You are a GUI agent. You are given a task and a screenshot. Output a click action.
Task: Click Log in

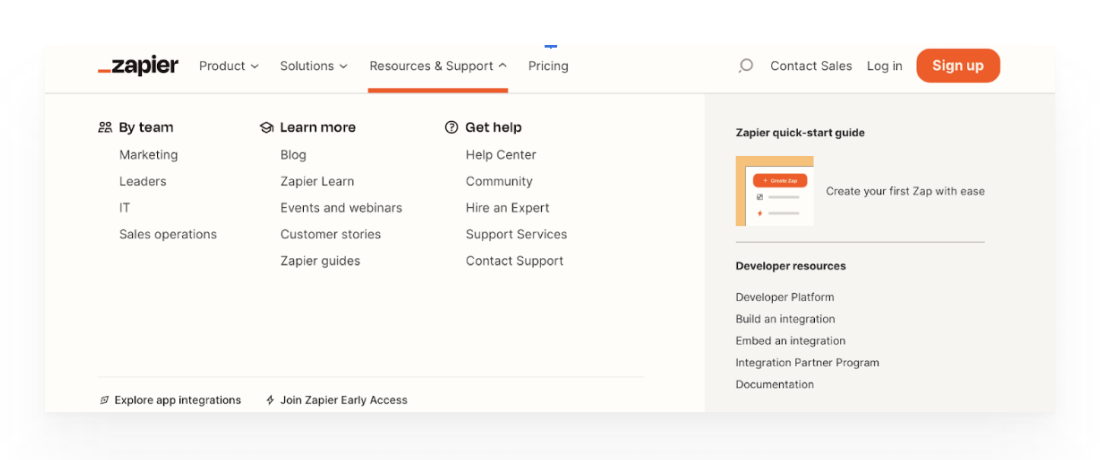tap(885, 66)
